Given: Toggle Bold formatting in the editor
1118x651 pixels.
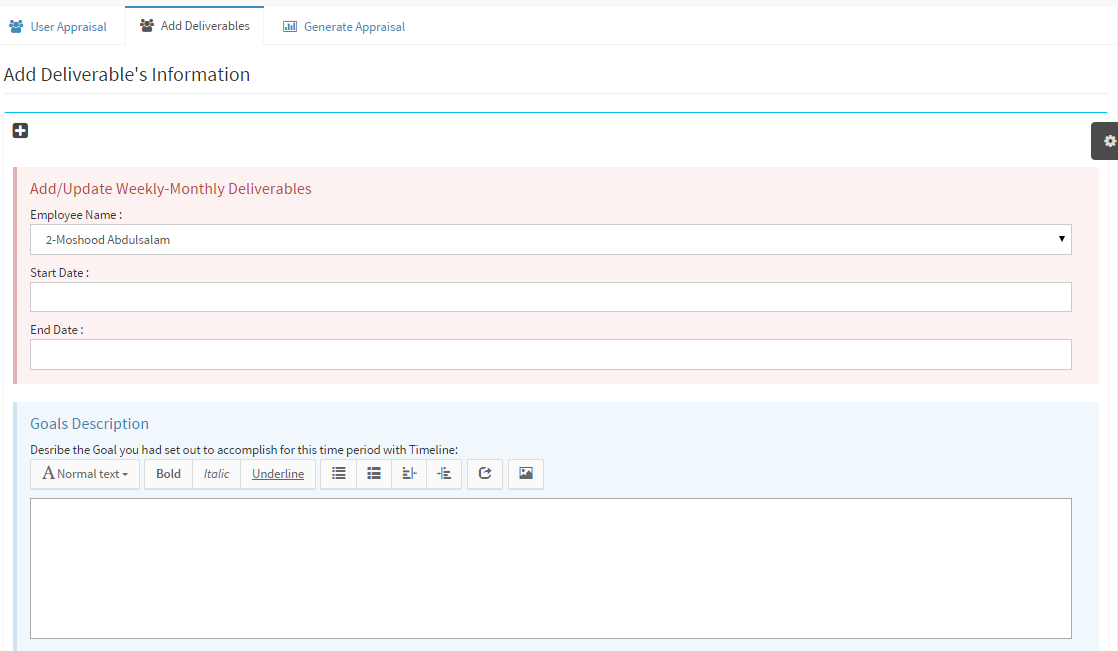Looking at the screenshot, I should [x=168, y=474].
